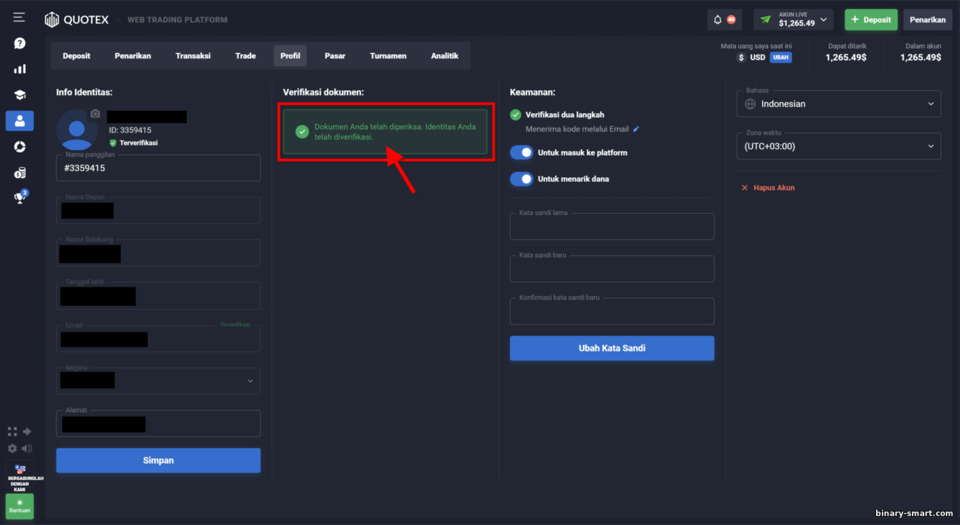960x525 pixels.
Task: Click the green Deposit button in header
Action: click(x=871, y=20)
